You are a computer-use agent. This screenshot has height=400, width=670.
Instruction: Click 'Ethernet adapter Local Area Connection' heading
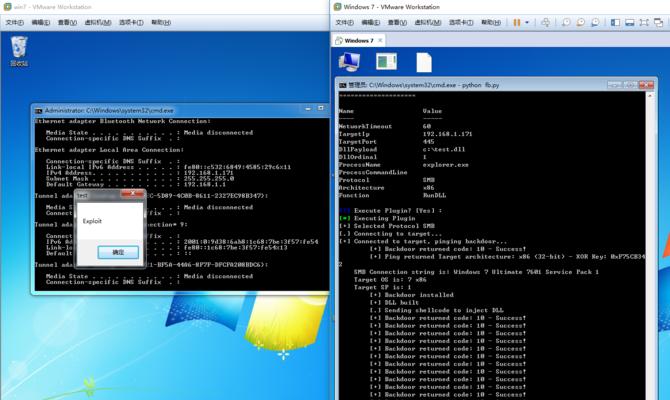pos(109,150)
